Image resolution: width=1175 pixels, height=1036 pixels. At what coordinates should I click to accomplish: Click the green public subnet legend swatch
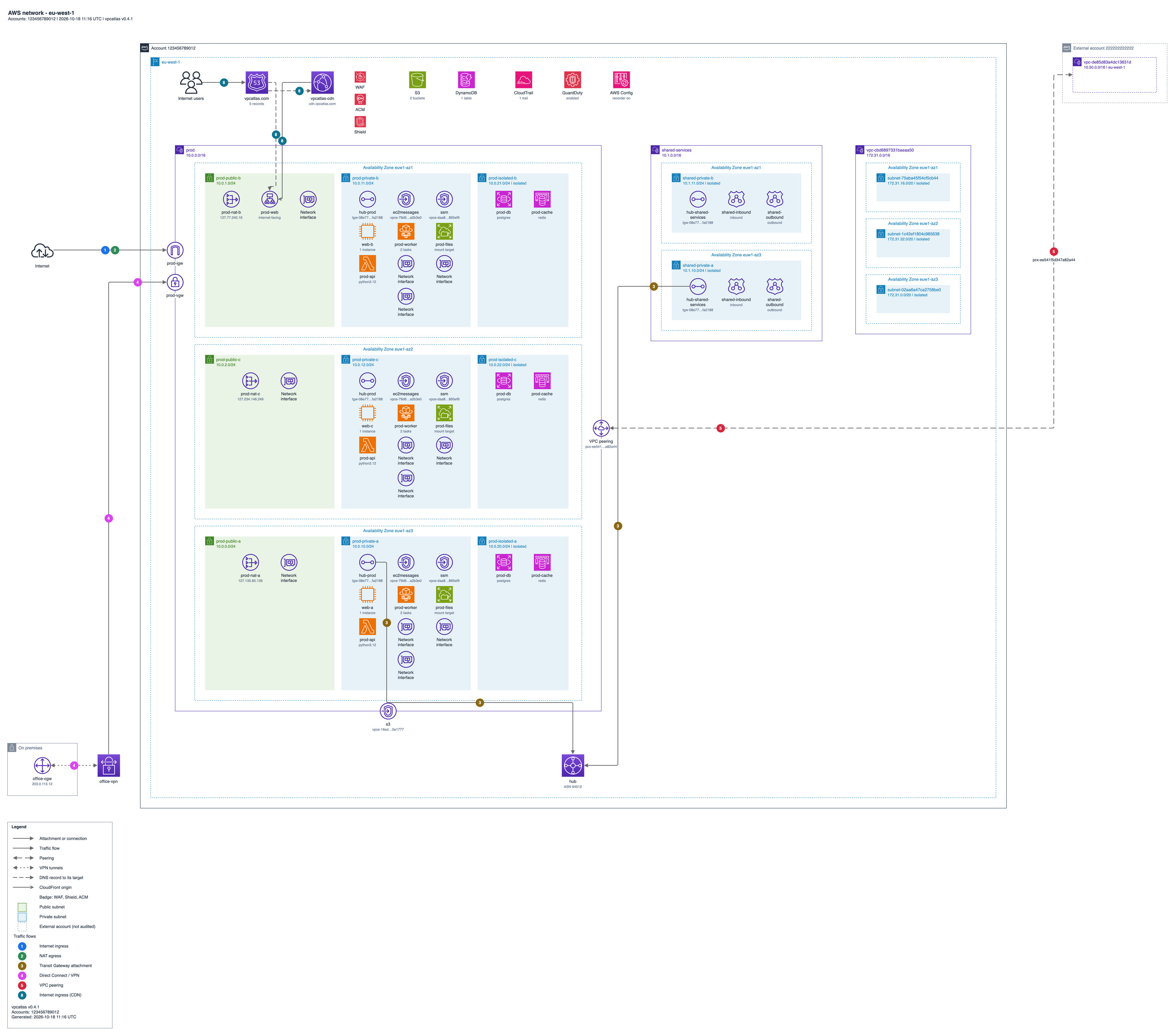[22, 907]
